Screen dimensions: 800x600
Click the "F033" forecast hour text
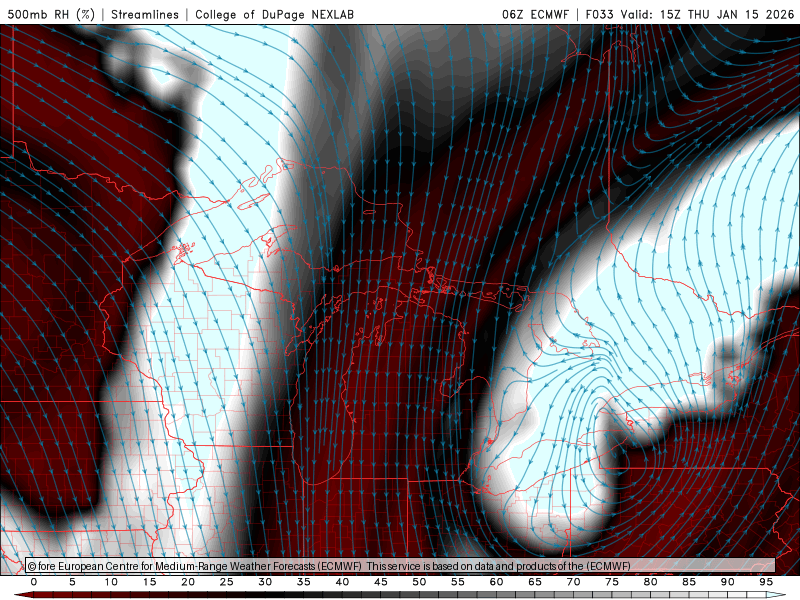[x=600, y=14]
